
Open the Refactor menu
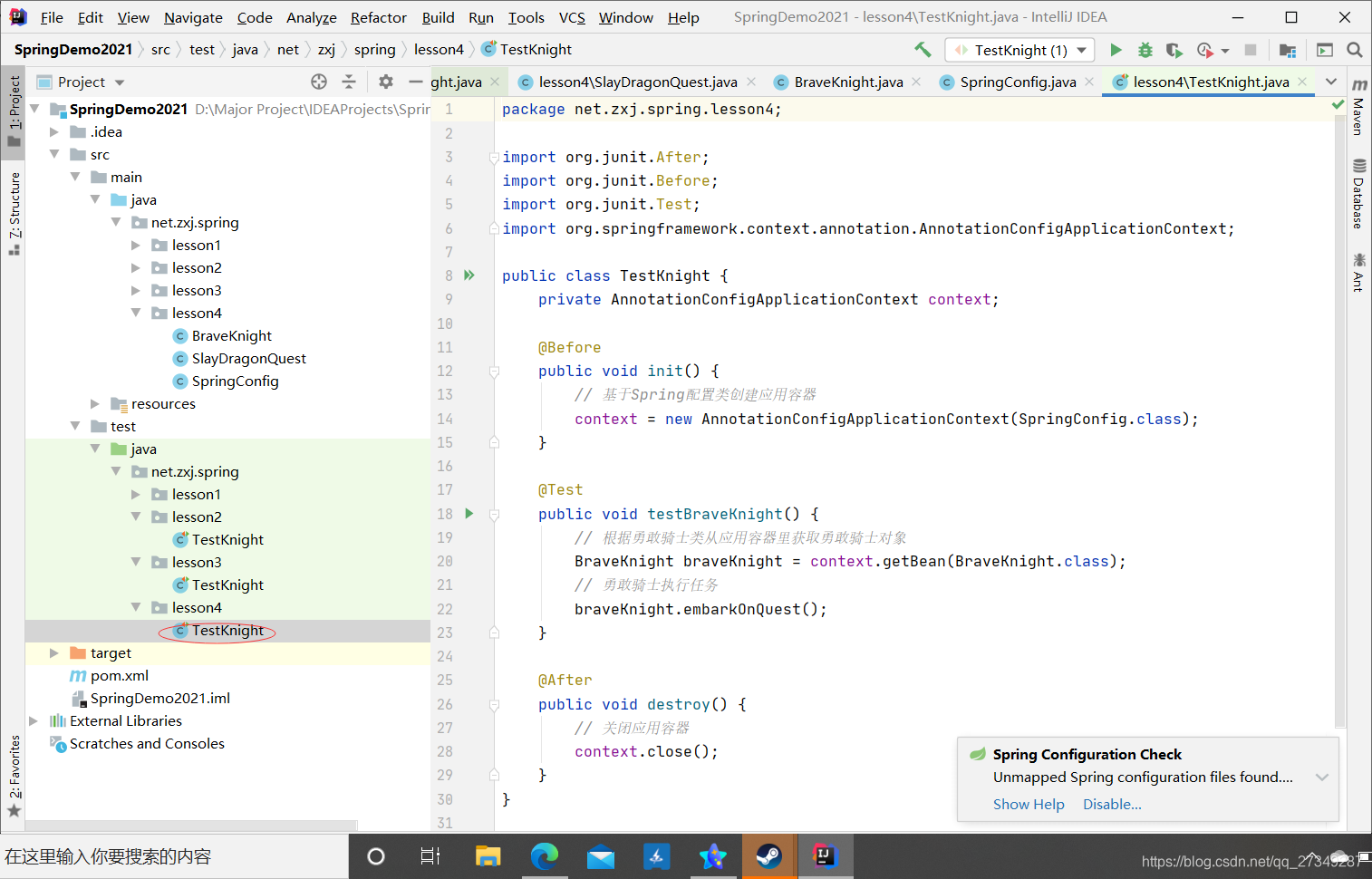pos(379,17)
